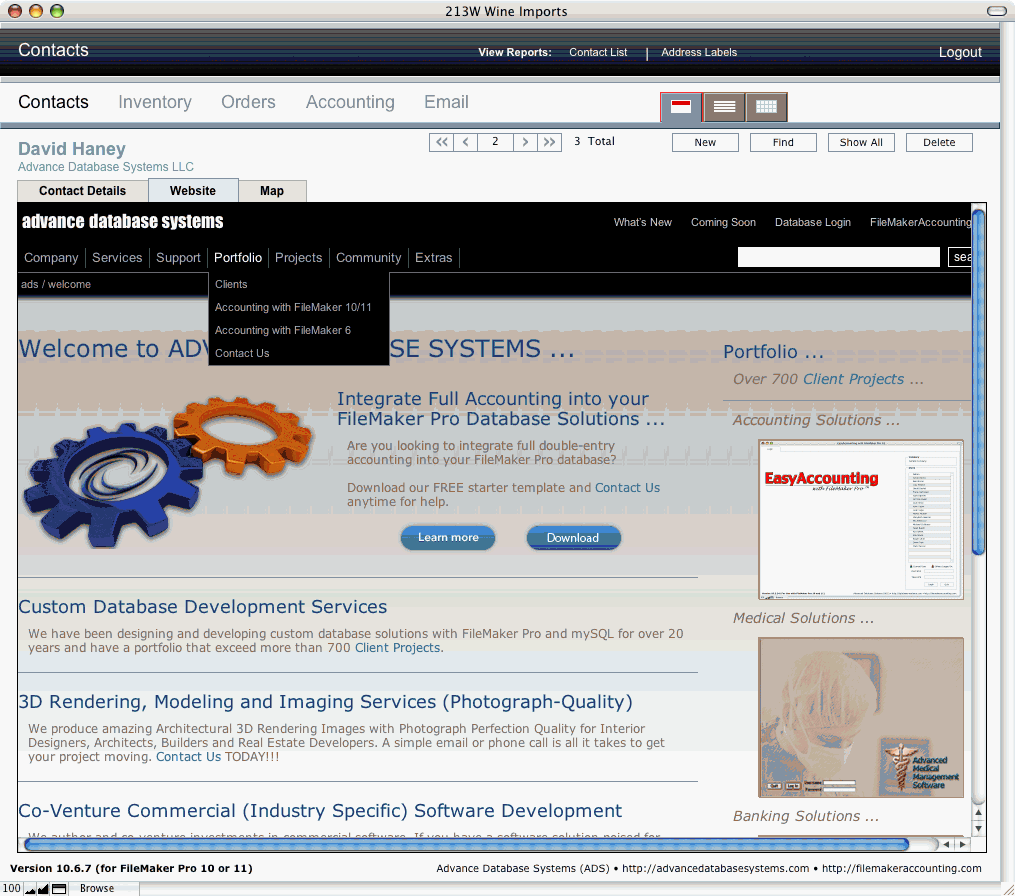Open the Portfolio website menu

(x=238, y=258)
